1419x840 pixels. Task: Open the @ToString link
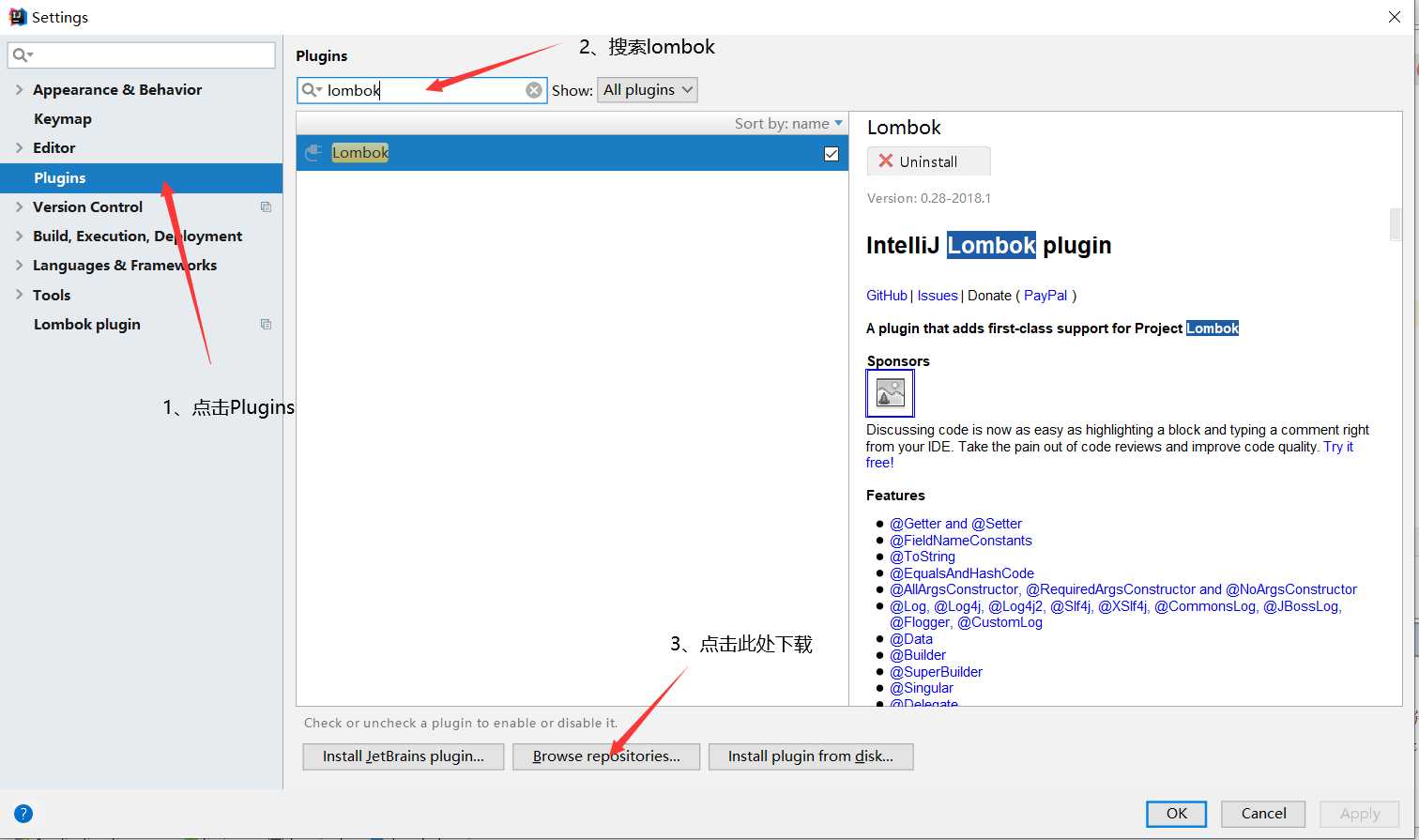click(x=922, y=557)
